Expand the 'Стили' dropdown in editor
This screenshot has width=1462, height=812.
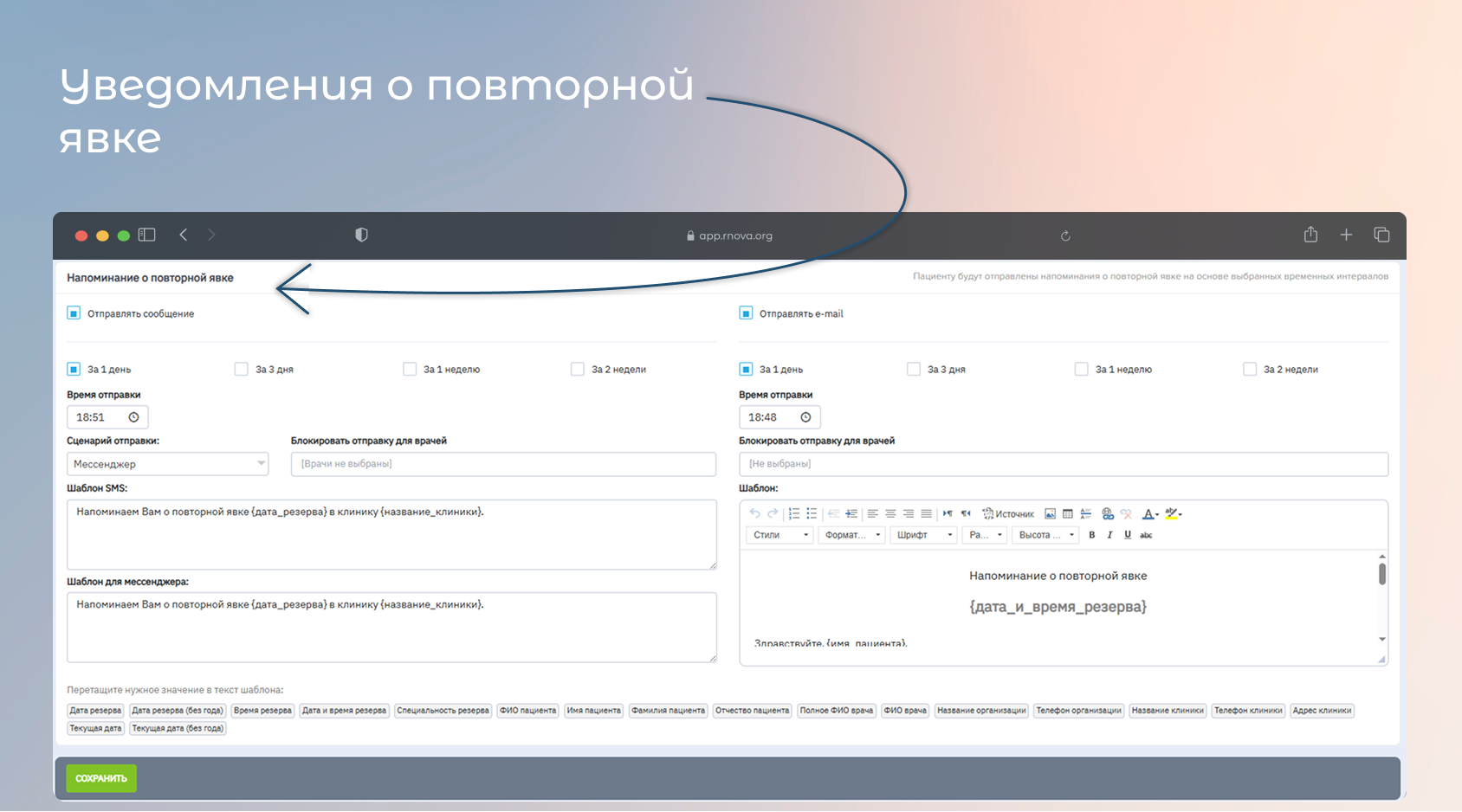[x=780, y=535]
